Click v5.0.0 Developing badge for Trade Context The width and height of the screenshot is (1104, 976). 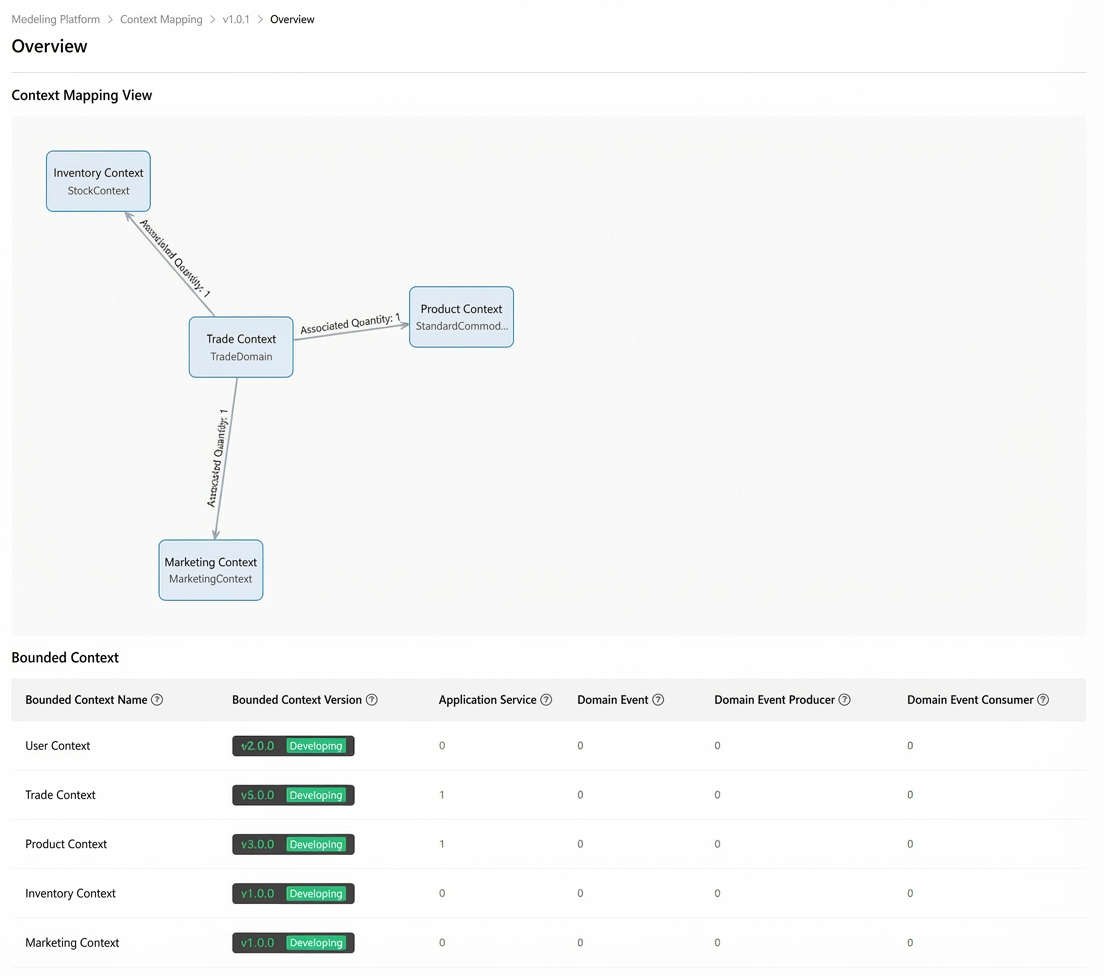[x=294, y=795]
